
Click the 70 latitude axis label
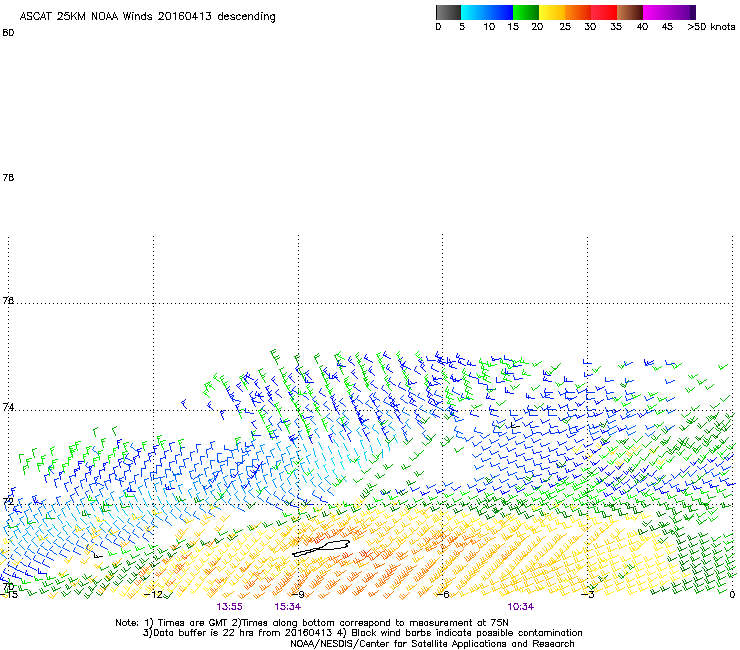8,586
